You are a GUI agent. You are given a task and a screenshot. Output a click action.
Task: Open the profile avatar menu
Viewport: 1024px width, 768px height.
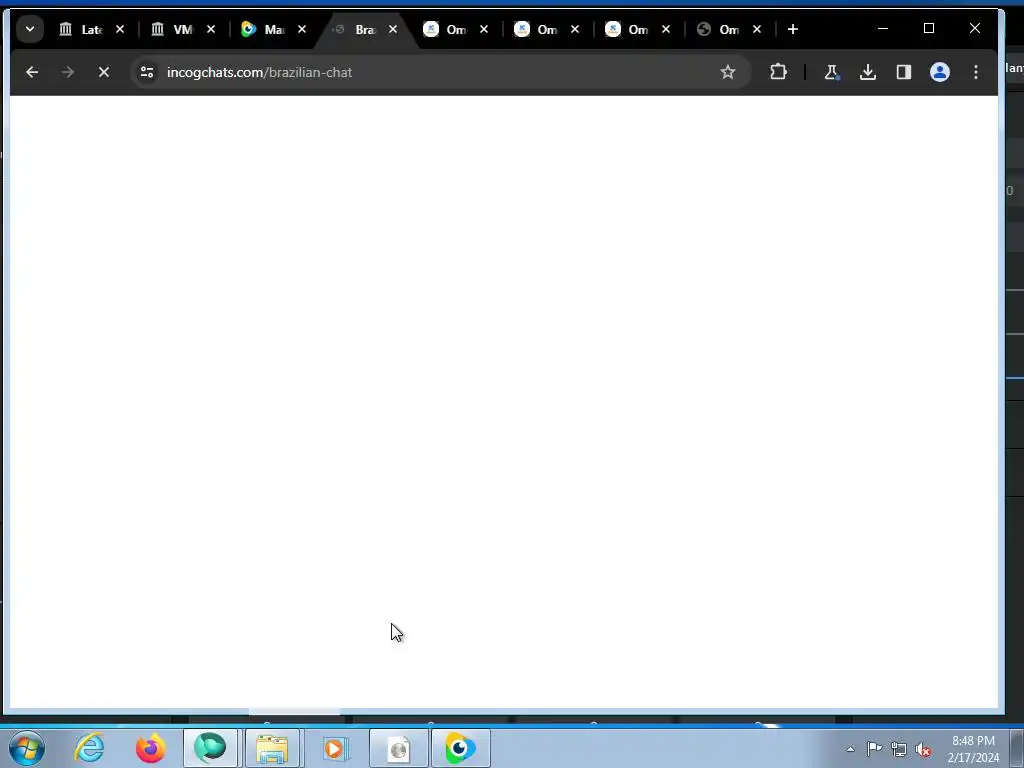pyautogui.click(x=940, y=72)
